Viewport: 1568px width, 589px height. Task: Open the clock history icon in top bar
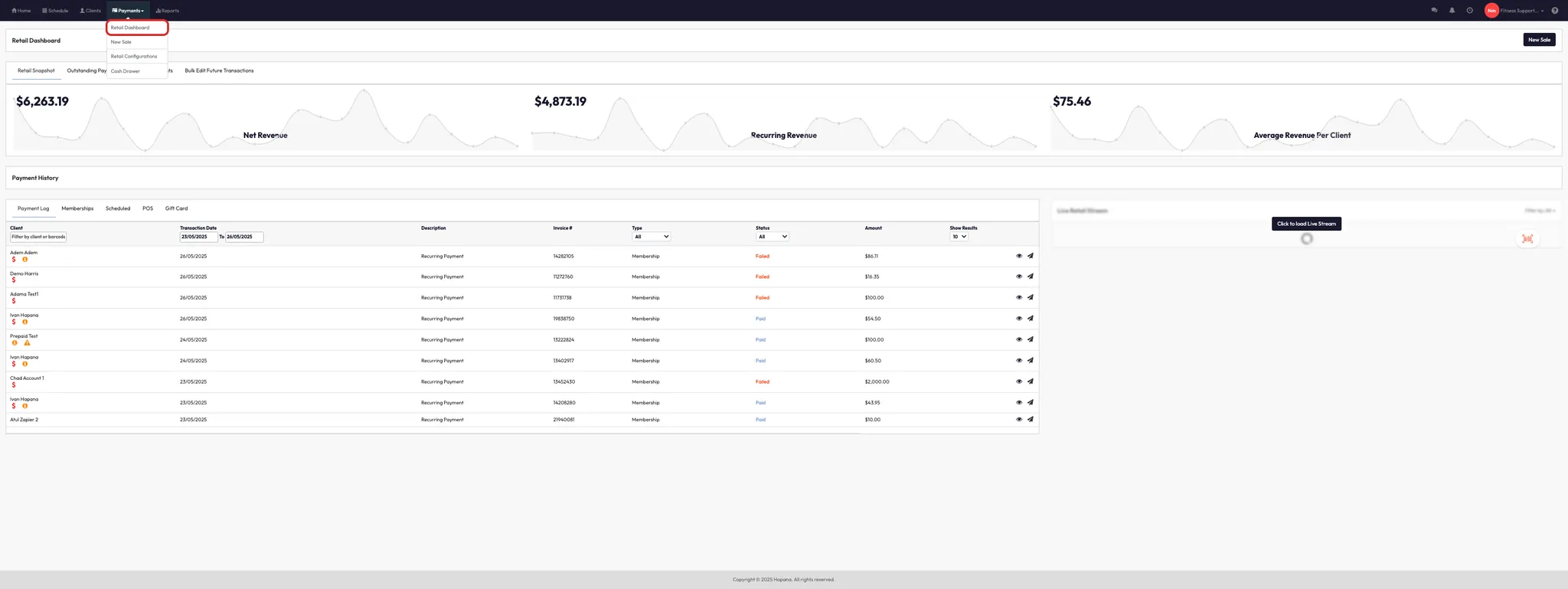1469,11
